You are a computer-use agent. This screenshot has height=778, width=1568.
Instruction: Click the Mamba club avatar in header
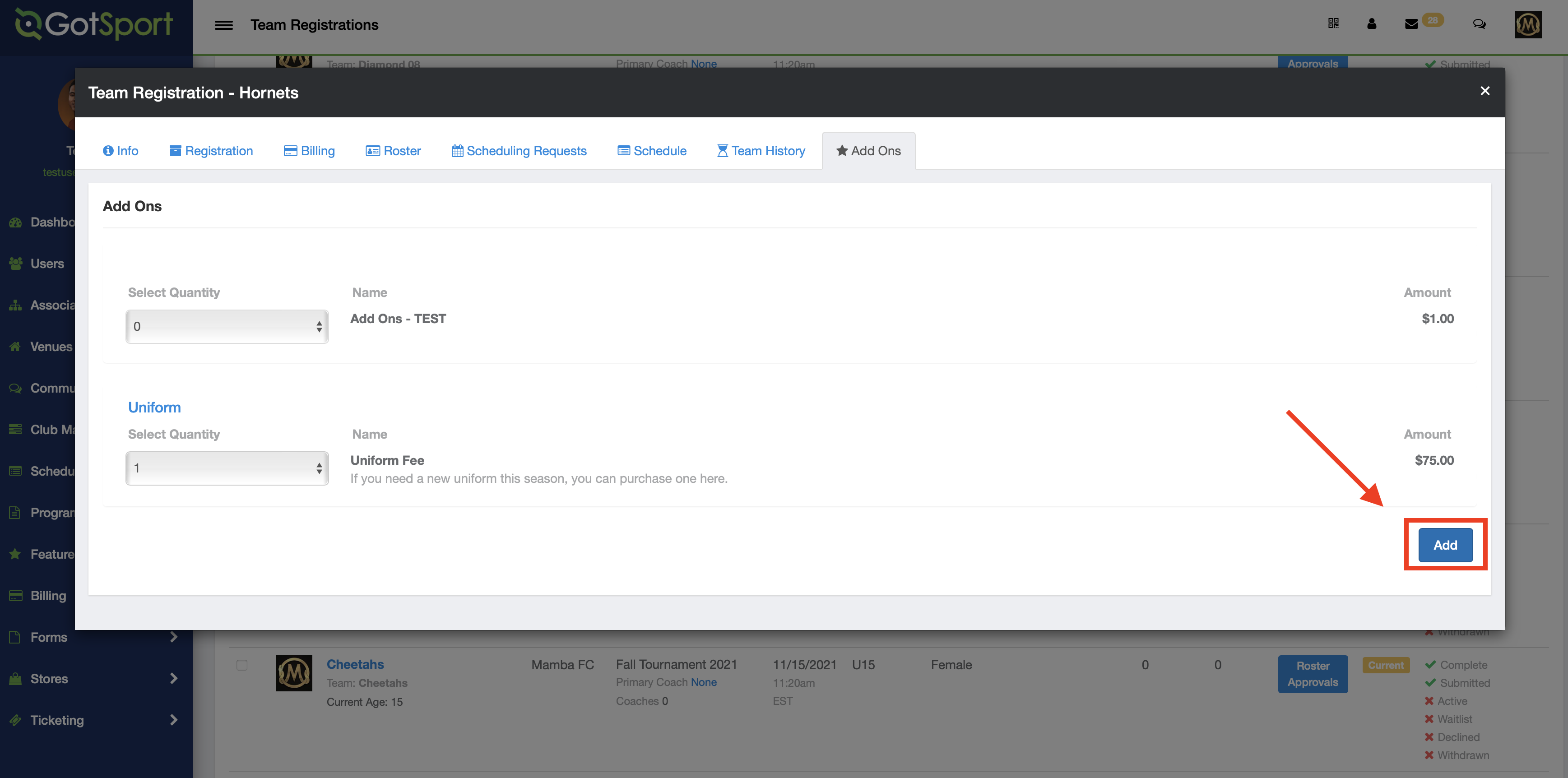[x=1528, y=25]
